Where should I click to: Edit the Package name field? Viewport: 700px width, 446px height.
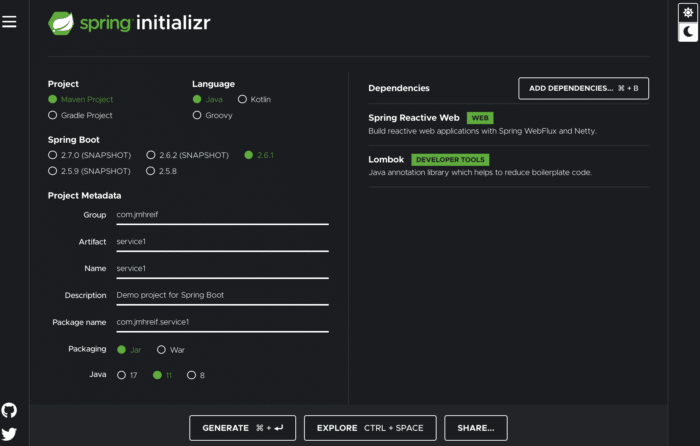pos(222,322)
